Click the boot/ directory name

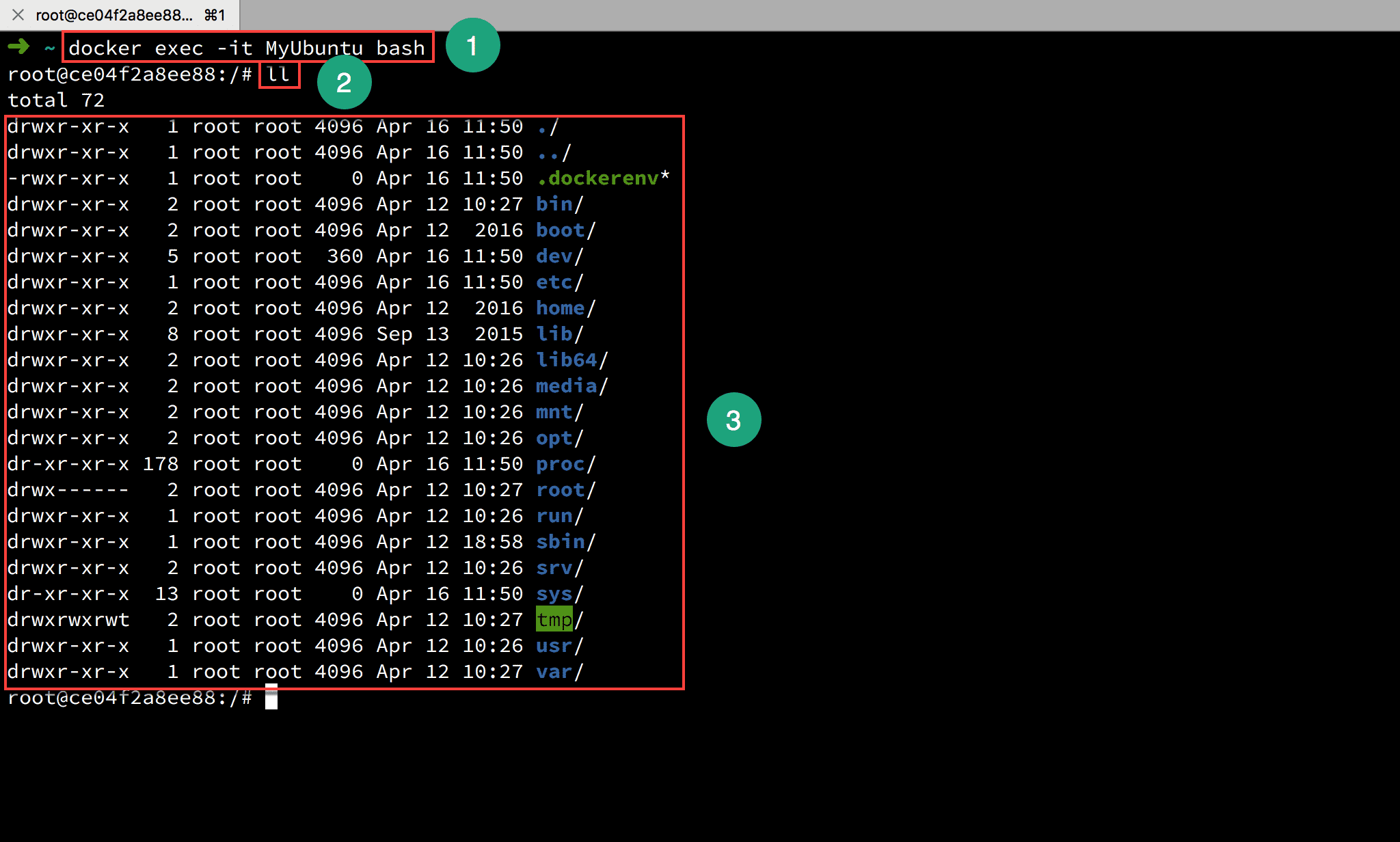click(566, 230)
